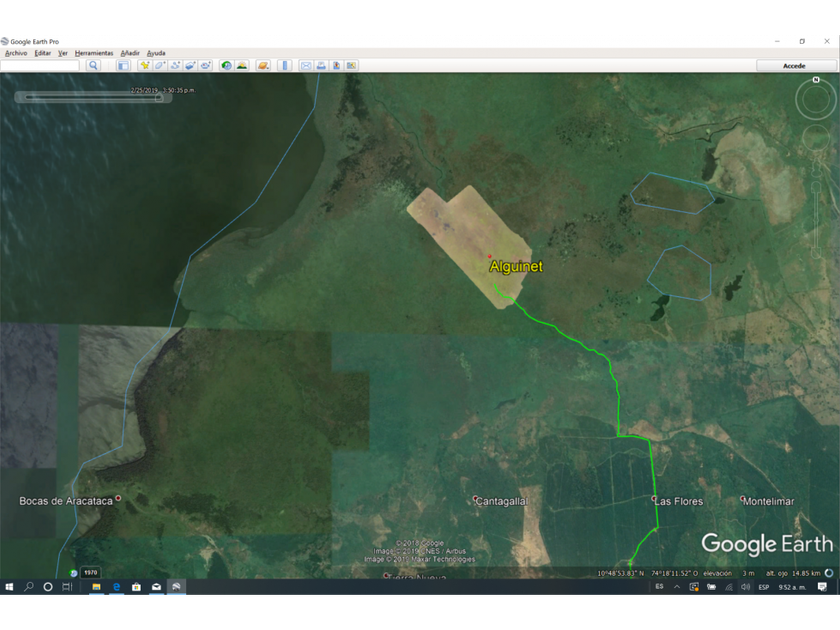The image size is (840, 630).
Task: Open the Añadir menu
Action: click(130, 53)
